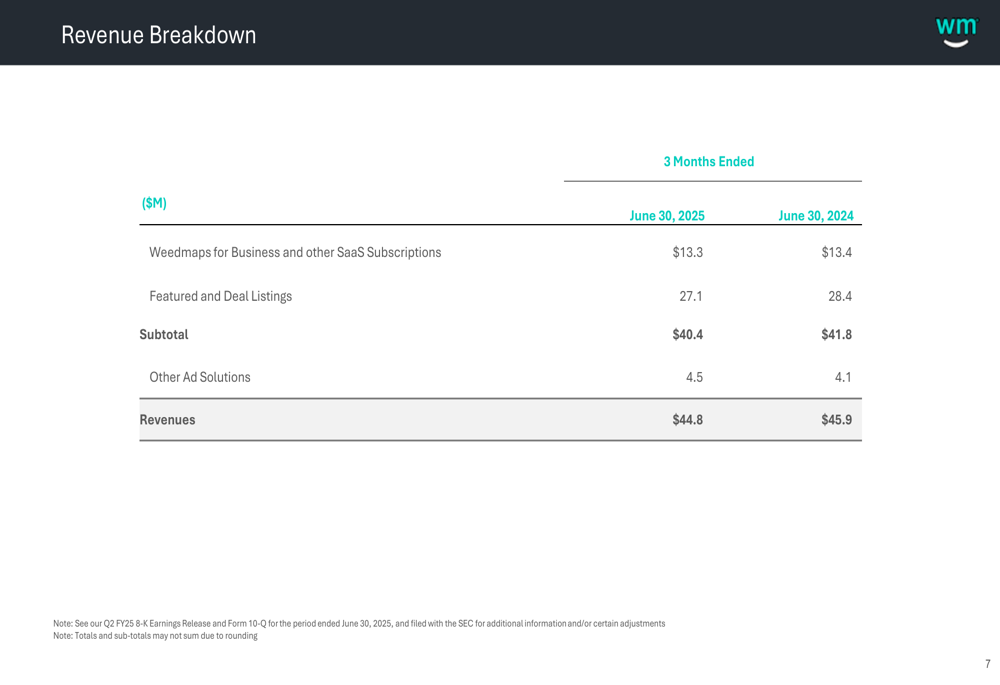This screenshot has width=1000, height=685.
Task: Click the WM logo in the header
Action: click(x=956, y=32)
